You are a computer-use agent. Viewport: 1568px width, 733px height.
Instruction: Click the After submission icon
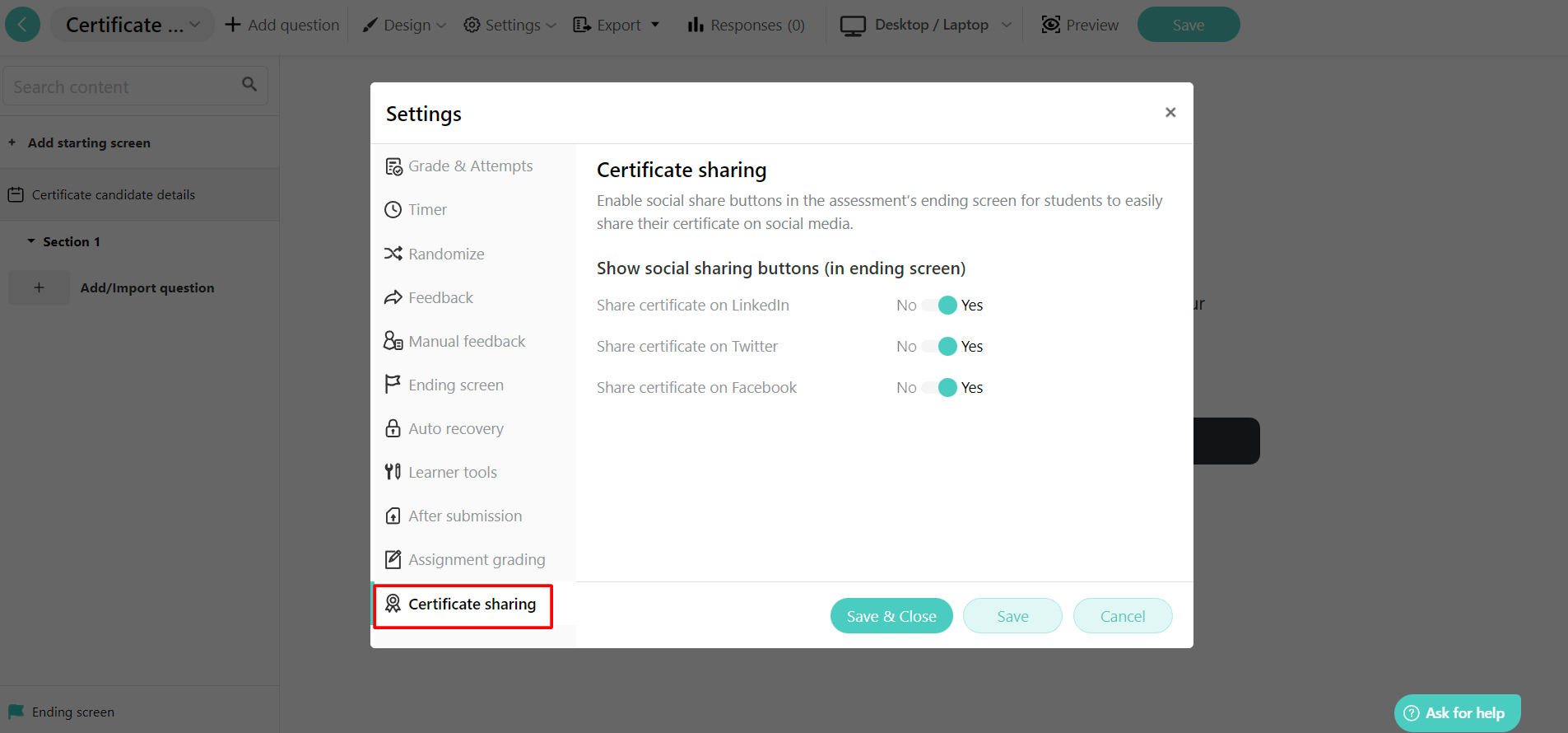coord(393,516)
